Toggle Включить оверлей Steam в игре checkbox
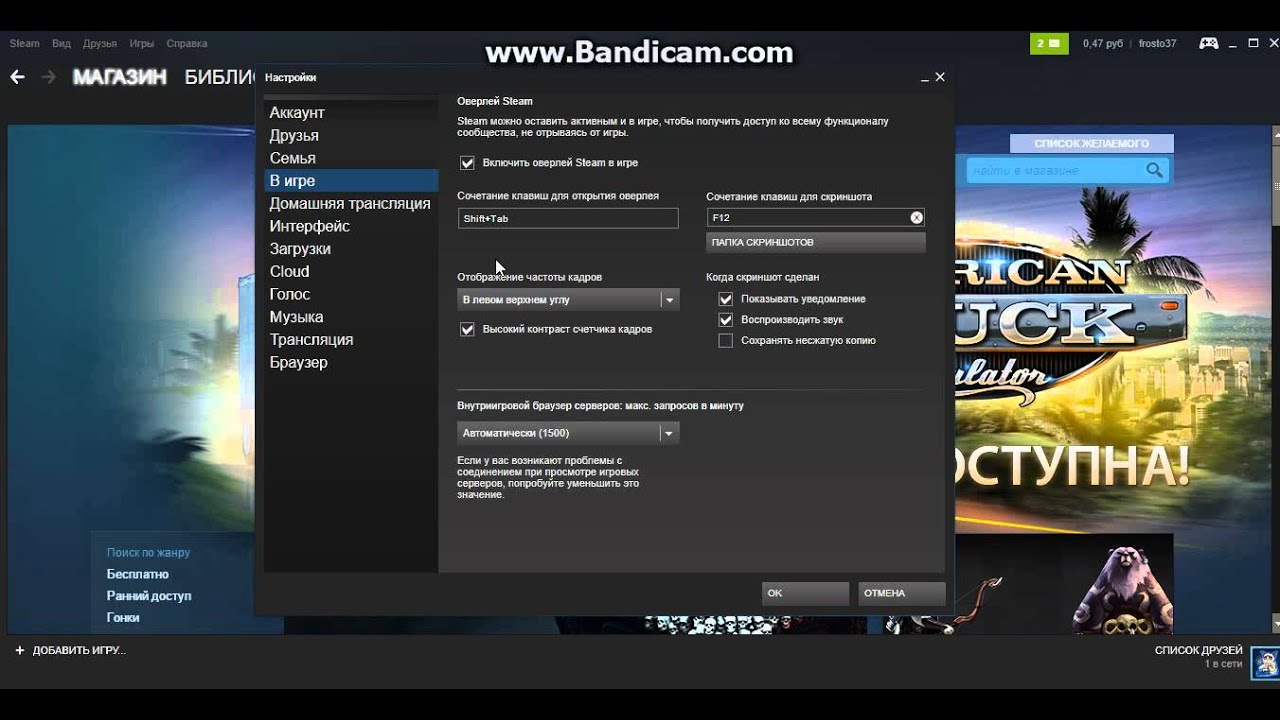 (467, 162)
